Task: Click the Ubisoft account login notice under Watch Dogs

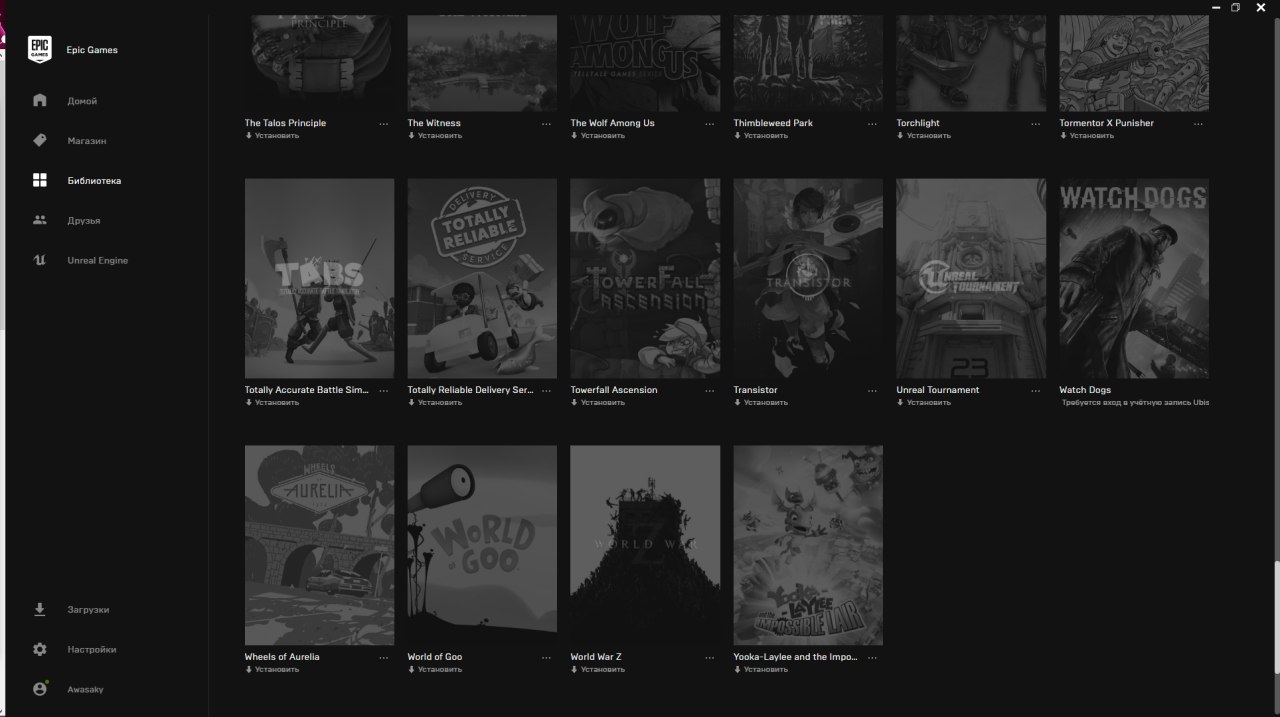Action: click(x=1134, y=403)
